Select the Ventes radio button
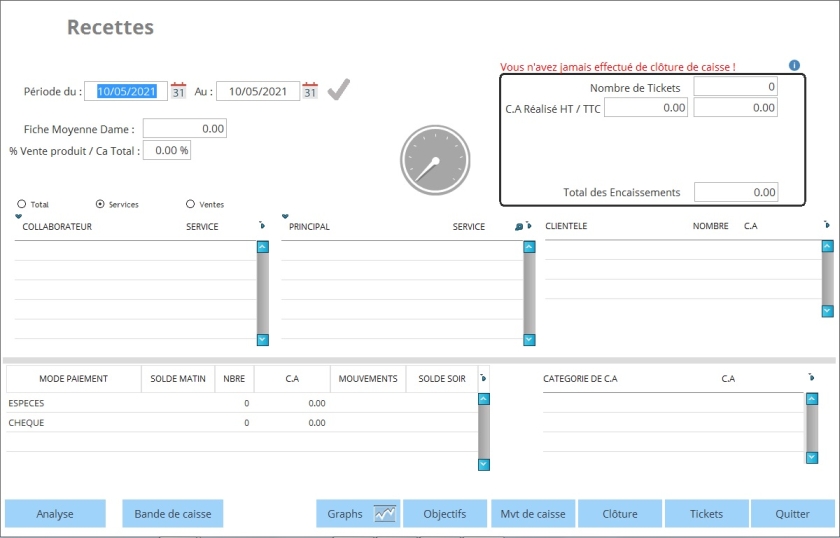This screenshot has width=840, height=538. point(190,204)
